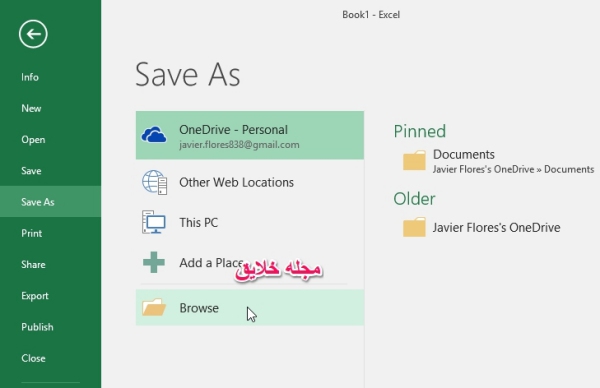Screen dimensions: 600x388
Task: Click the back arrow circle icon
Action: pos(33,34)
